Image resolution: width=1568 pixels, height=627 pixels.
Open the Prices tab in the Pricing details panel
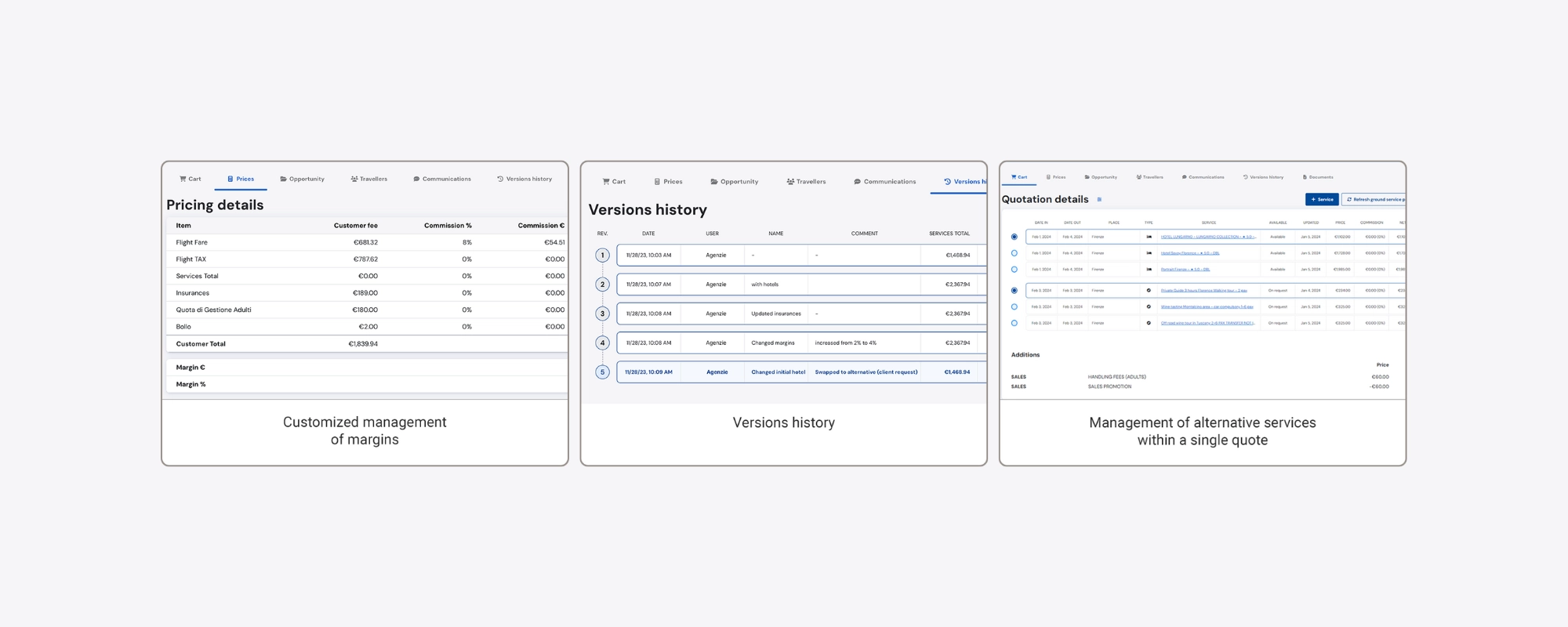point(241,179)
